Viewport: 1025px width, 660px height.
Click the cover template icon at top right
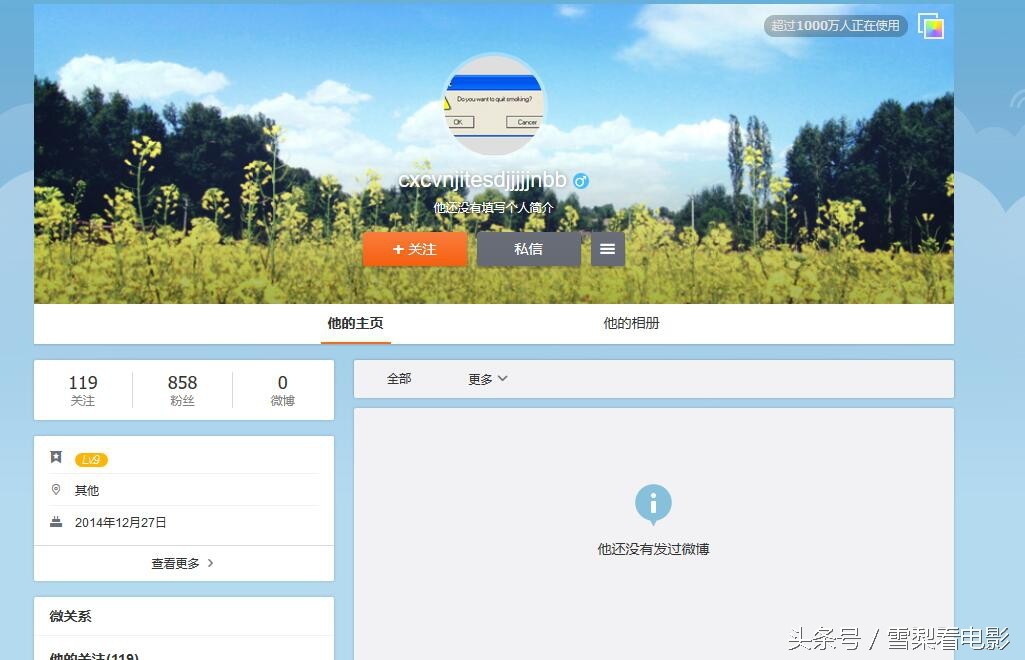click(x=931, y=26)
